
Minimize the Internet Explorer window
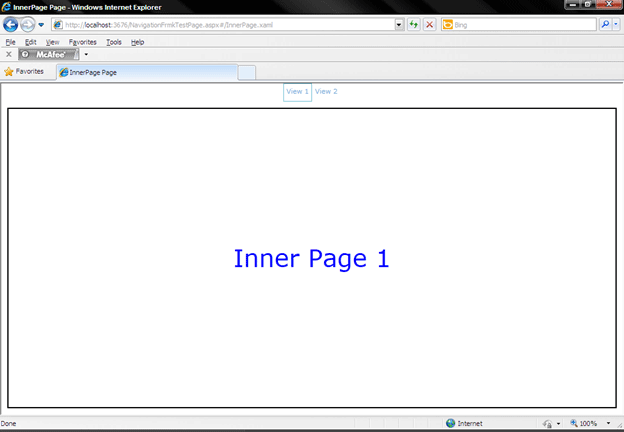click(572, 4)
